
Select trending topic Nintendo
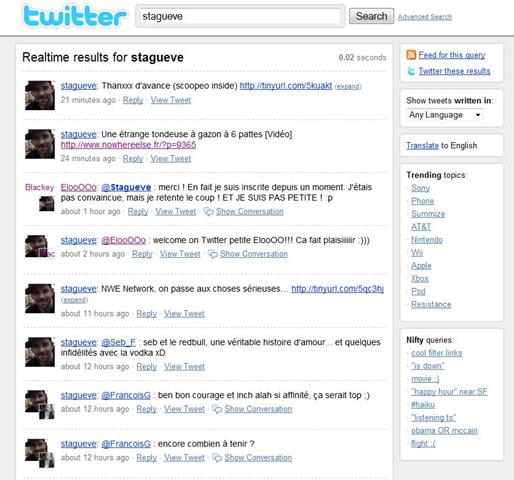click(x=427, y=240)
